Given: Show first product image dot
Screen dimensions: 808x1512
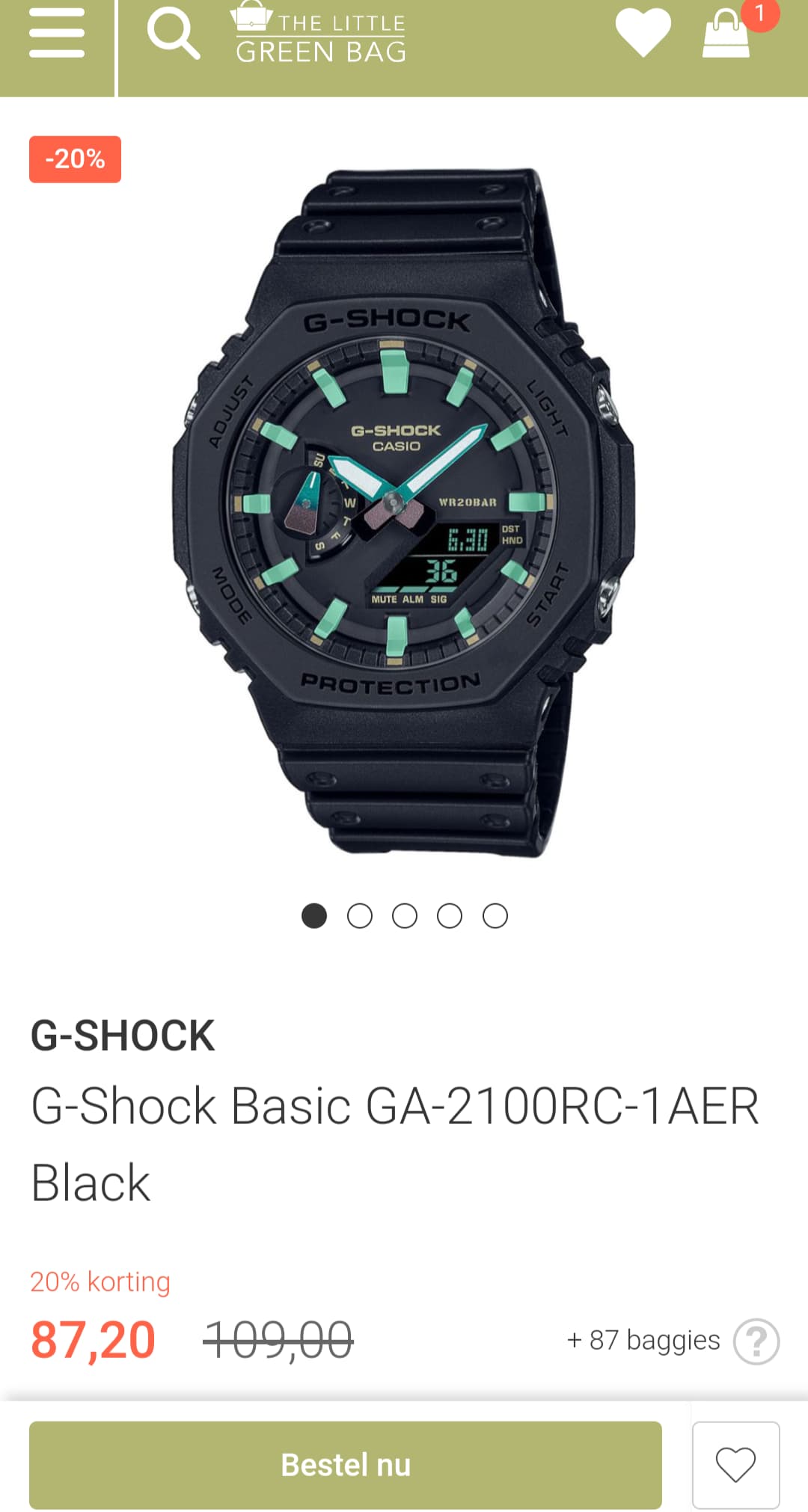Looking at the screenshot, I should pos(314,916).
